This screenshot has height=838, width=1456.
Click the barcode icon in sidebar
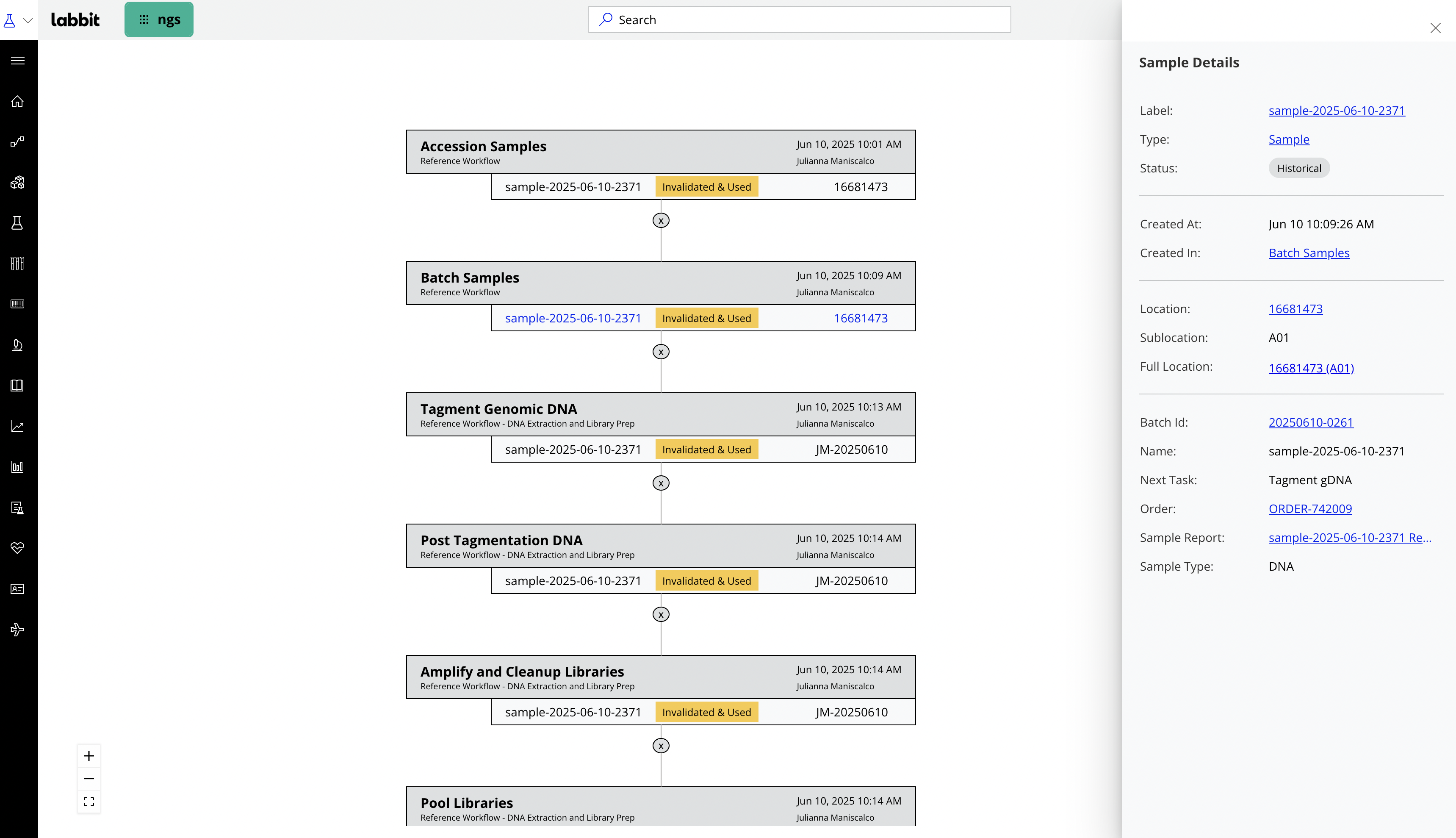point(17,304)
